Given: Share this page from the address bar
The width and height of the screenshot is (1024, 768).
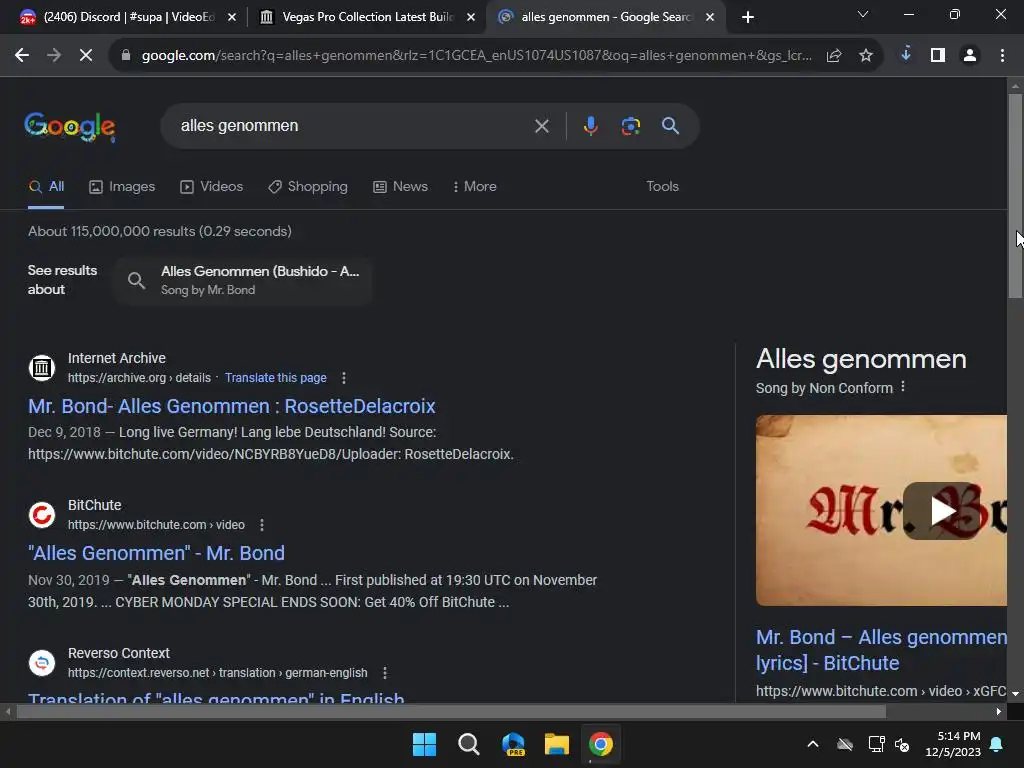Looking at the screenshot, I should click(834, 56).
